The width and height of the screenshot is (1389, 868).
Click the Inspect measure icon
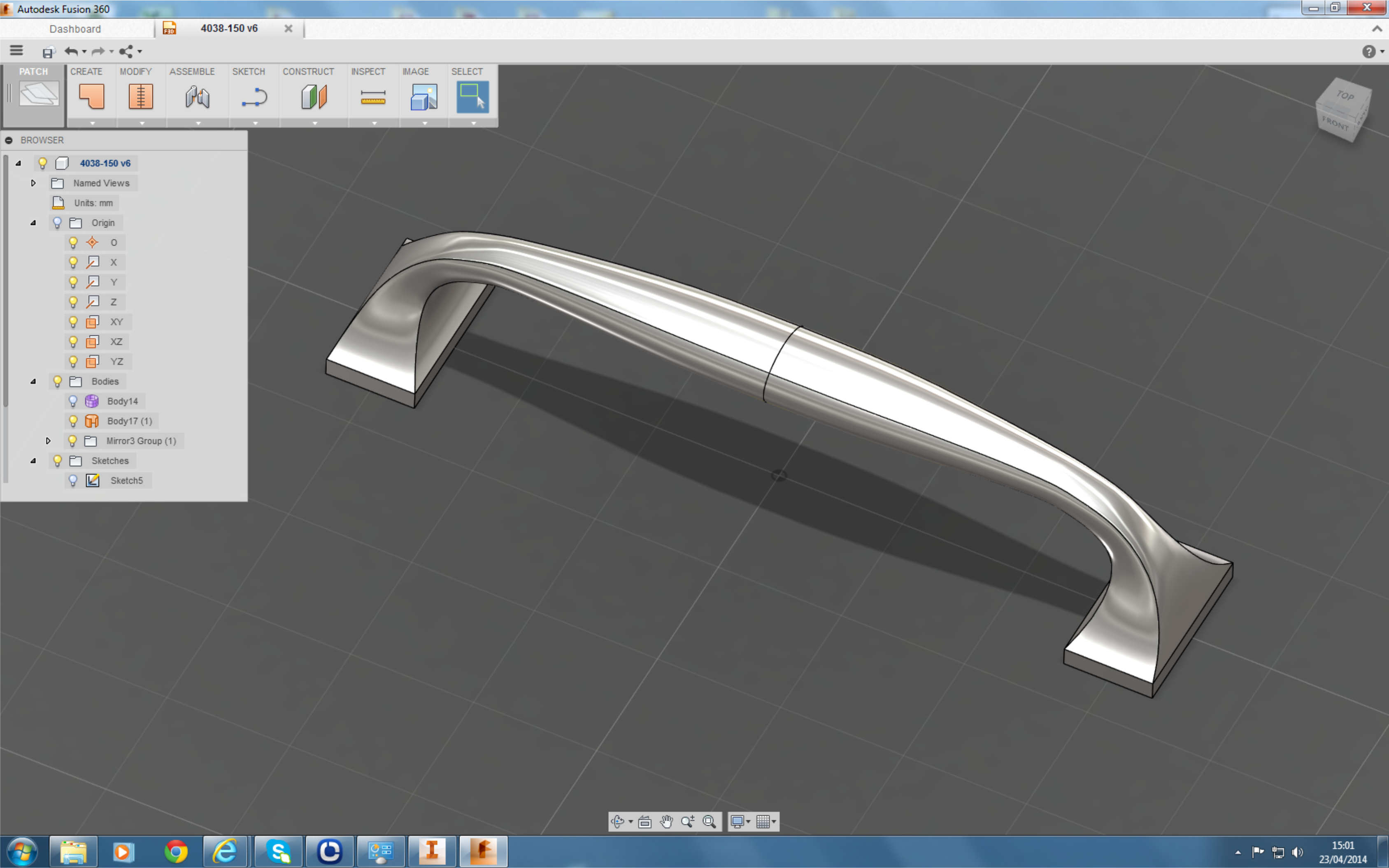(373, 97)
